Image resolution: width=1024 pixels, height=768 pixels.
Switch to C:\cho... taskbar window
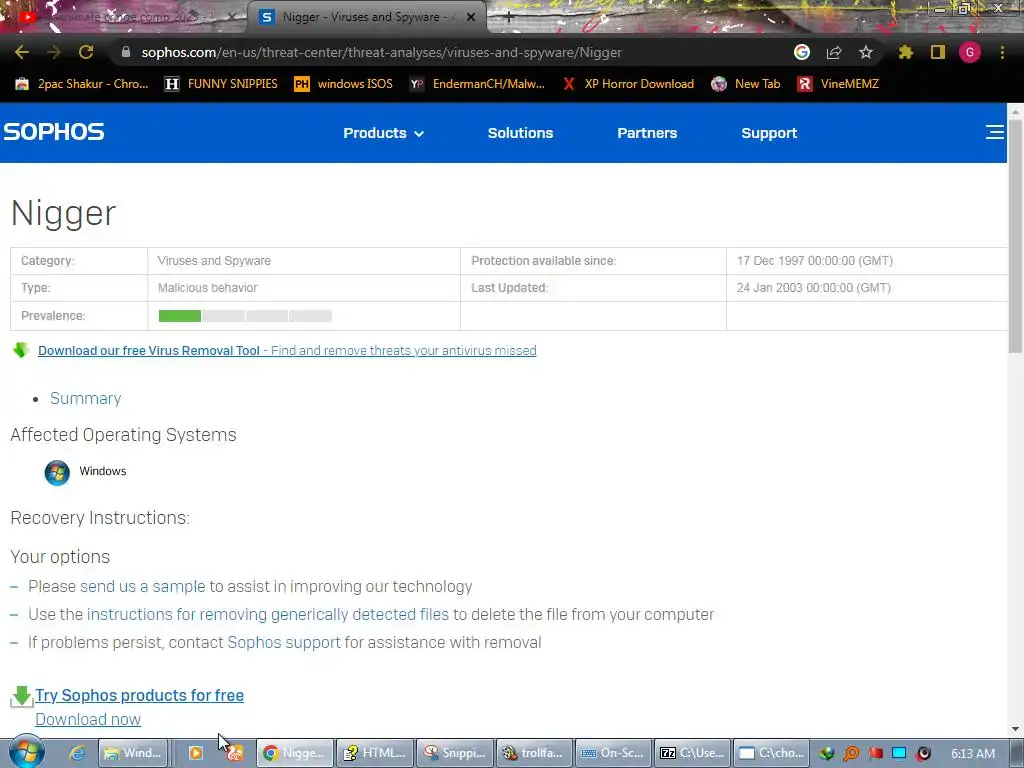tap(772, 753)
